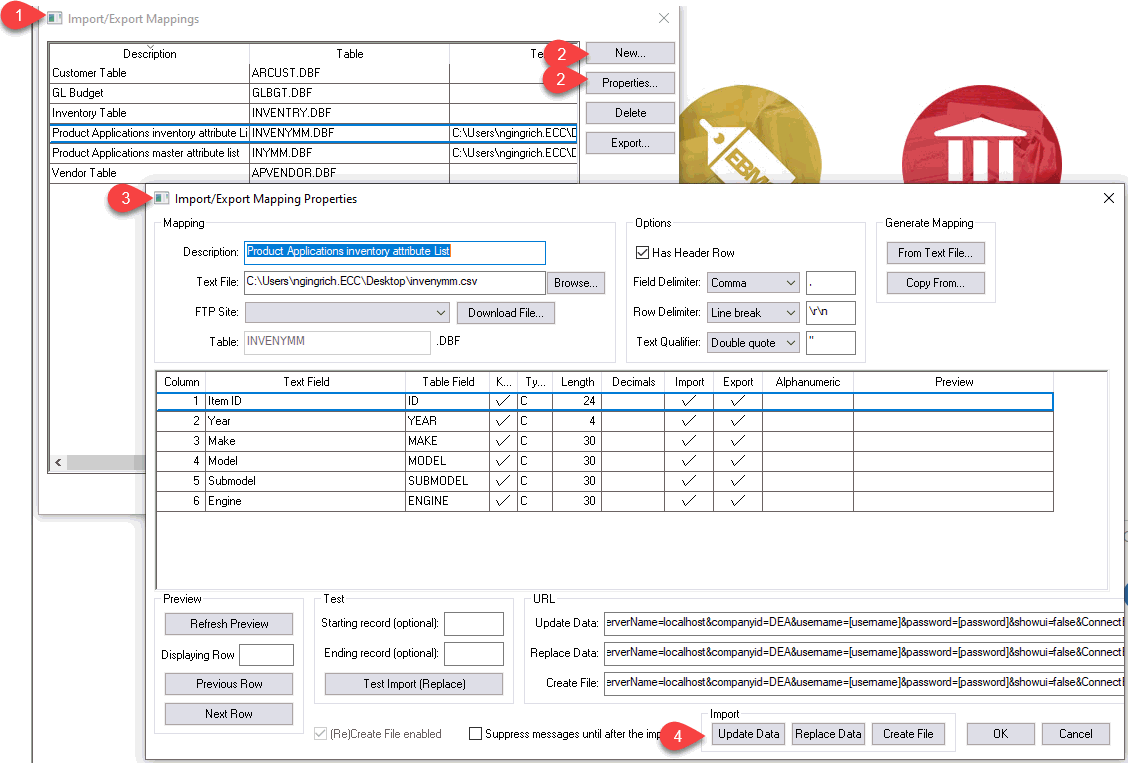The height and width of the screenshot is (763, 1128).
Task: Browse for a different Text File
Action: 575,283
